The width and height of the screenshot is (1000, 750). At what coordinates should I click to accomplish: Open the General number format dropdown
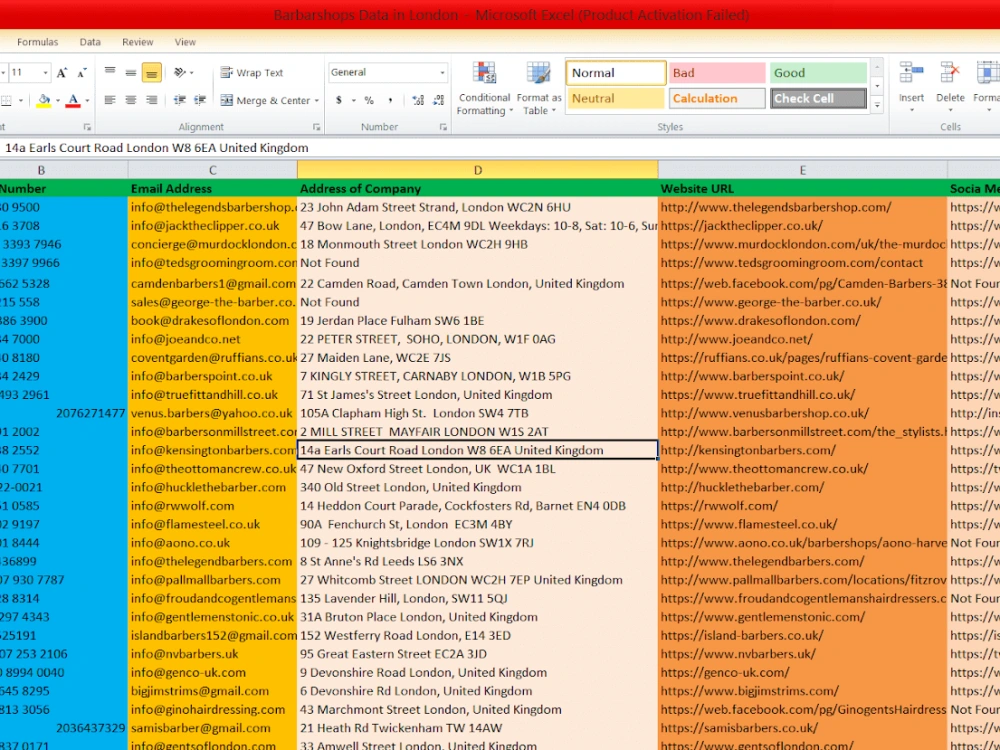(x=442, y=73)
